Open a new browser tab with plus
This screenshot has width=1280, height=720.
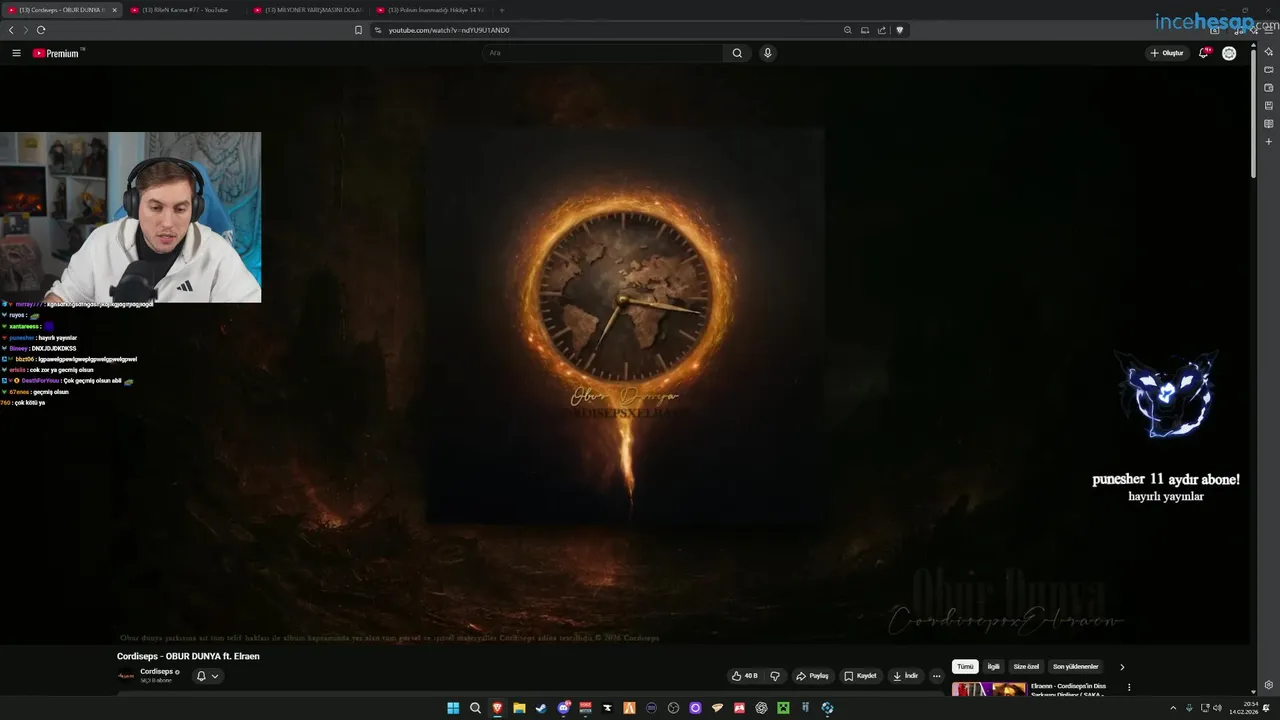pos(502,10)
